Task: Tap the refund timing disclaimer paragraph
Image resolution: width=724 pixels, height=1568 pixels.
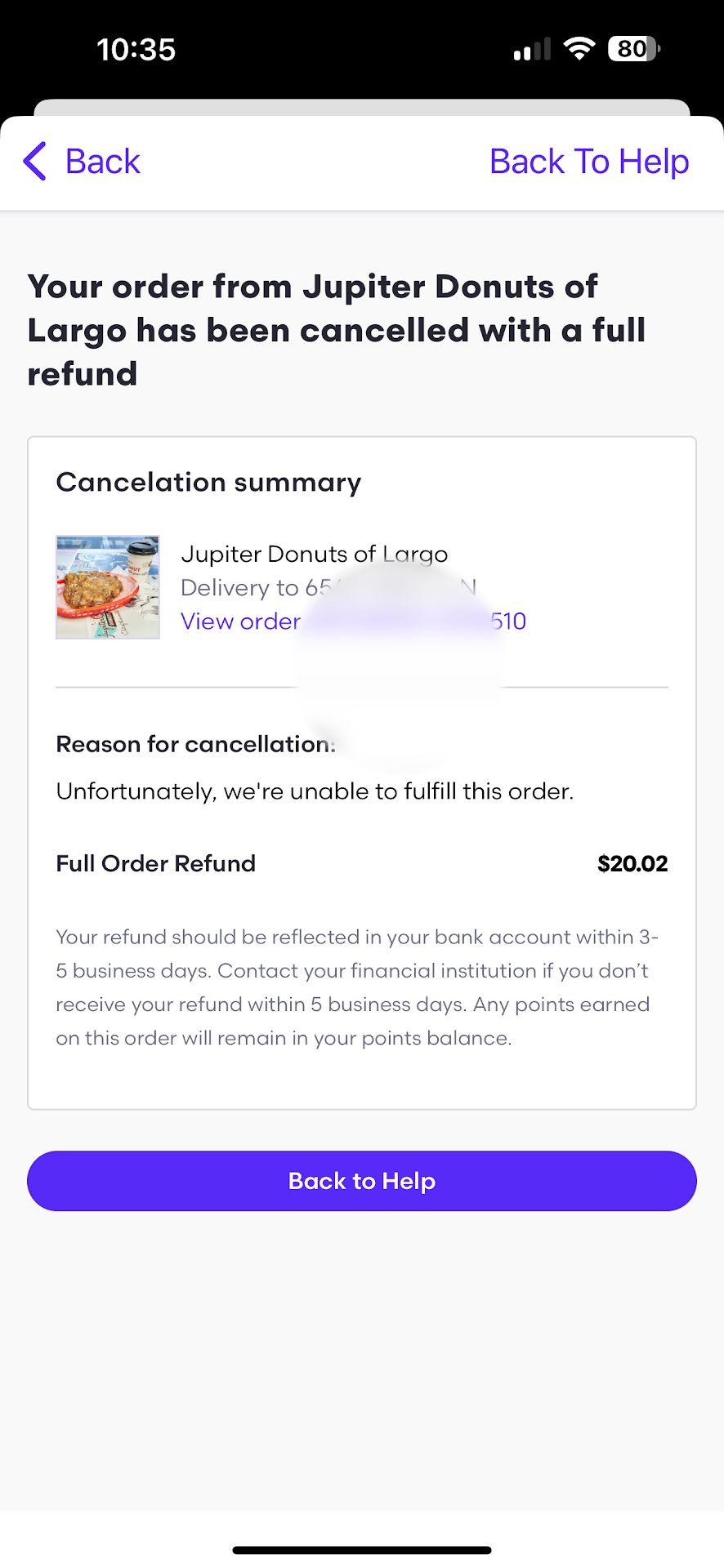Action: pos(357,987)
